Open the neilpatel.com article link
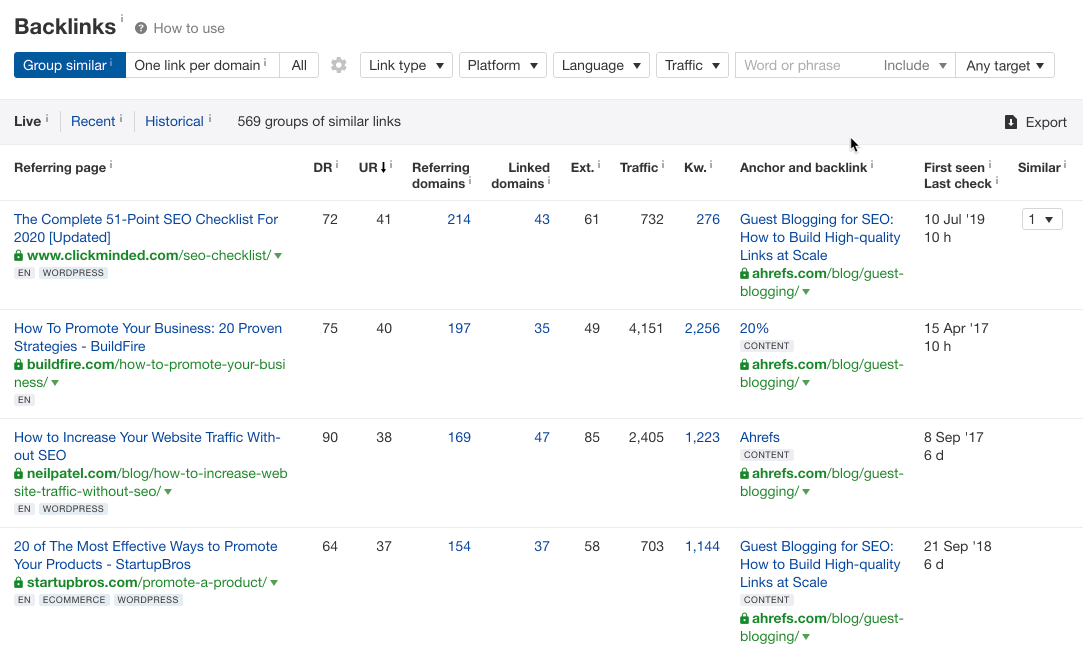 147,446
